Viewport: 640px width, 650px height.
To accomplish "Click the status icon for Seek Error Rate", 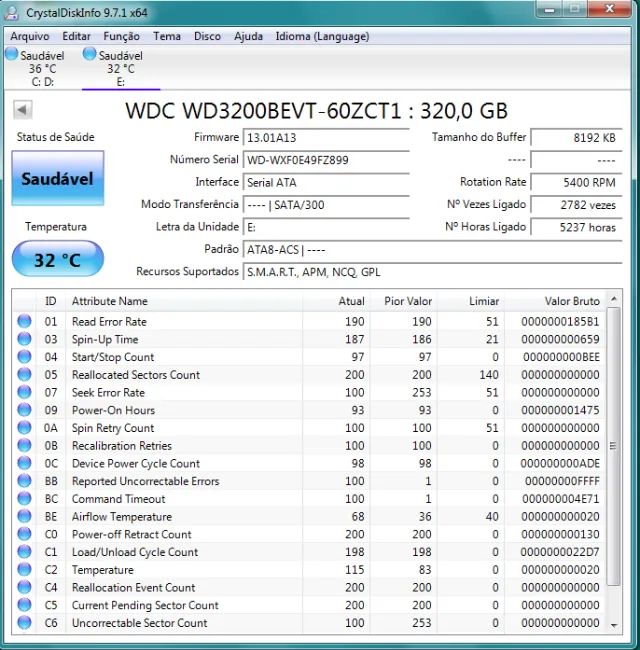I will (24, 392).
